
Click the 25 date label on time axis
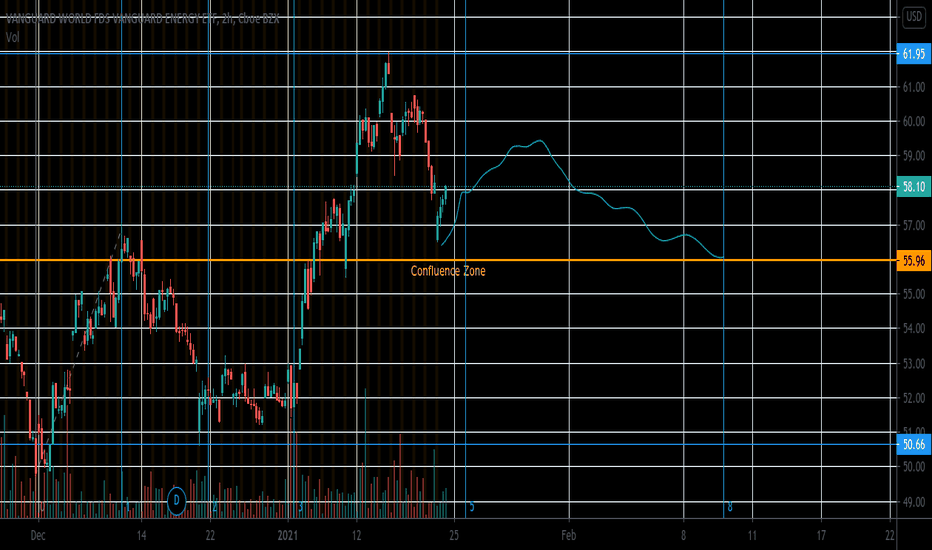point(454,536)
